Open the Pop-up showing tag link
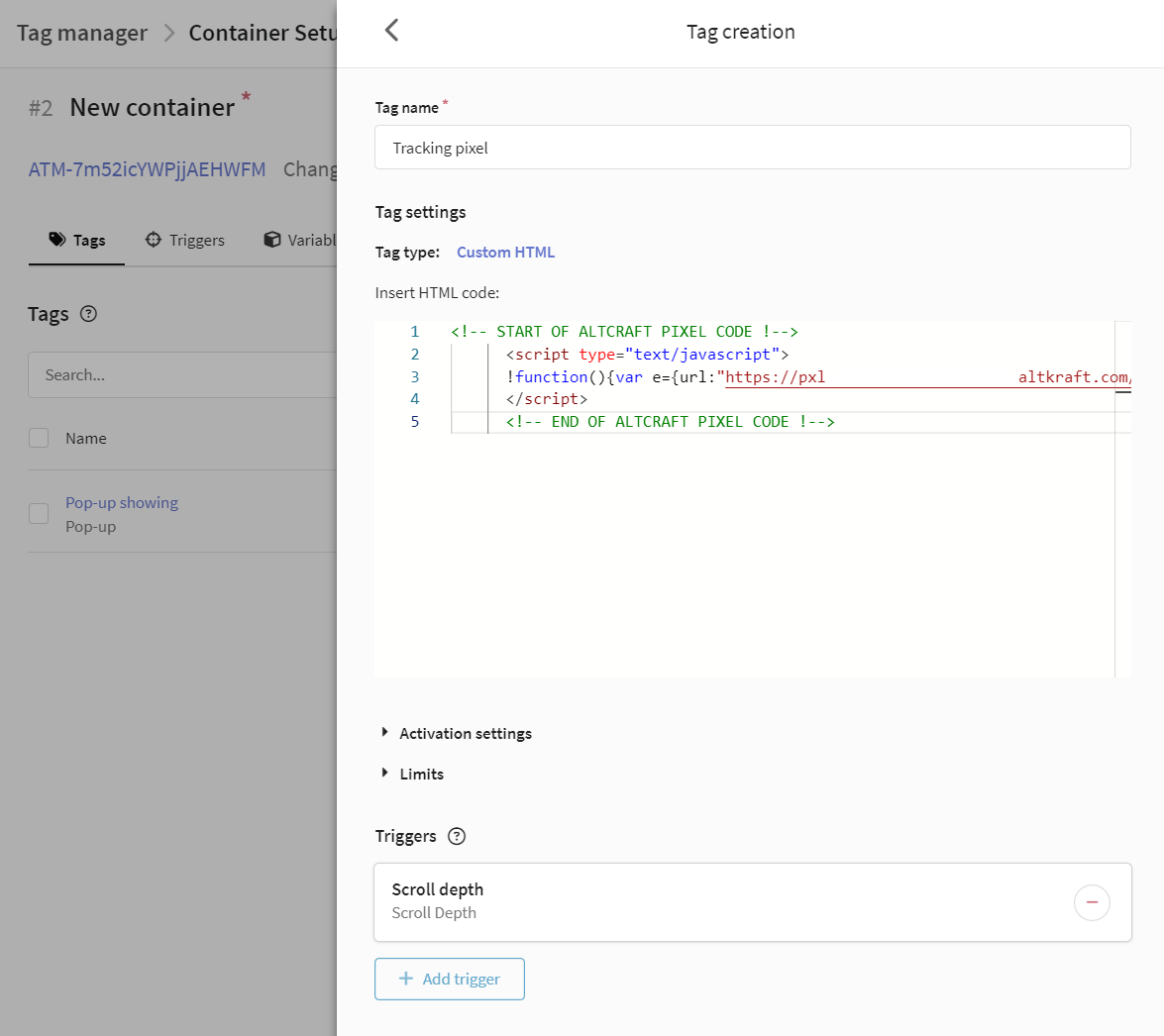Screen dimensions: 1164x1036 tap(122, 502)
